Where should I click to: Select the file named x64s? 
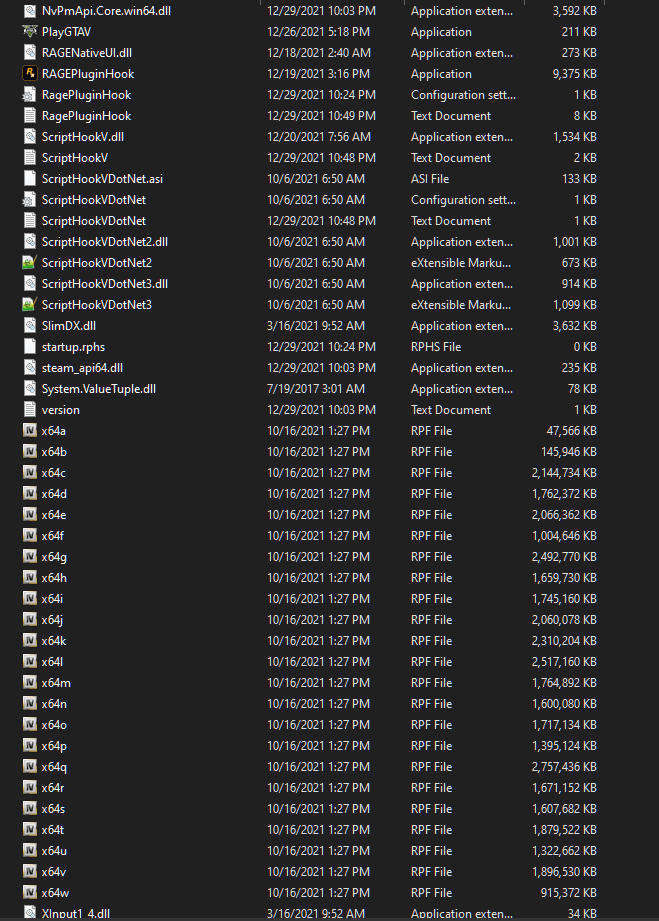[x=53, y=809]
